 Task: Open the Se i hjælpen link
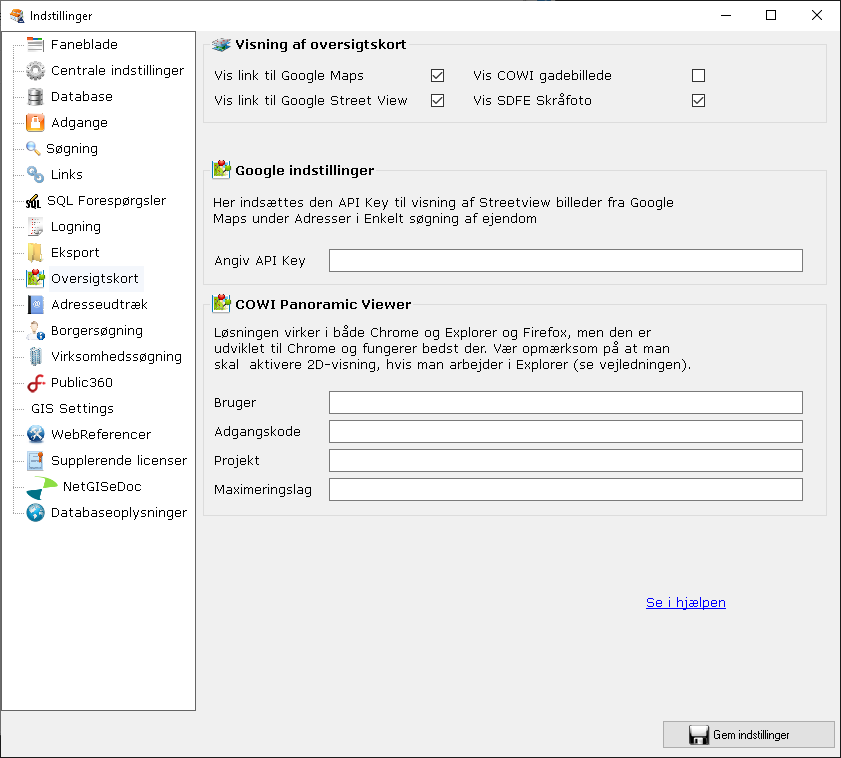pyautogui.click(x=685, y=603)
